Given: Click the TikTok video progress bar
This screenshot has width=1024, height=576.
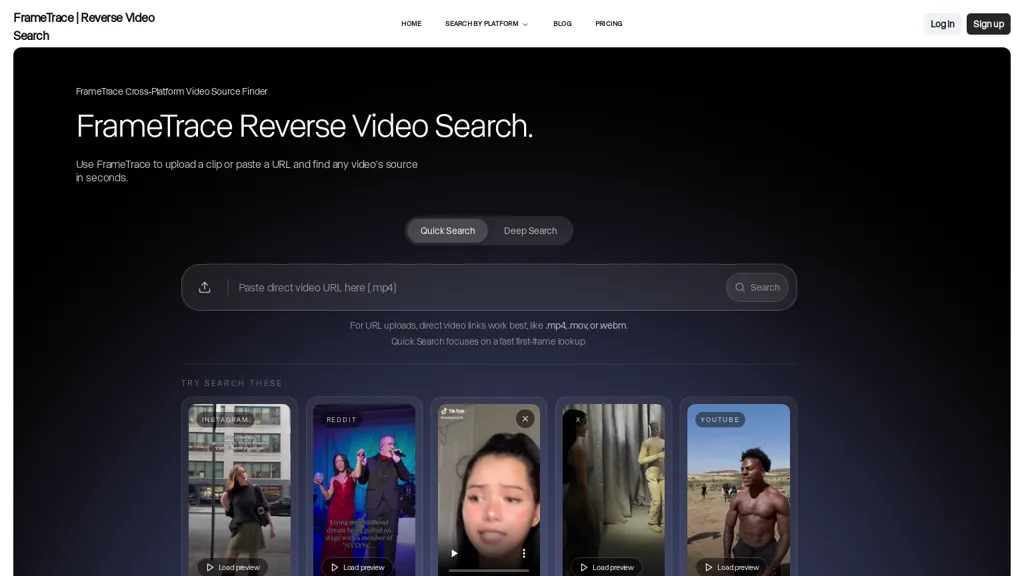Looking at the screenshot, I should tap(488, 570).
